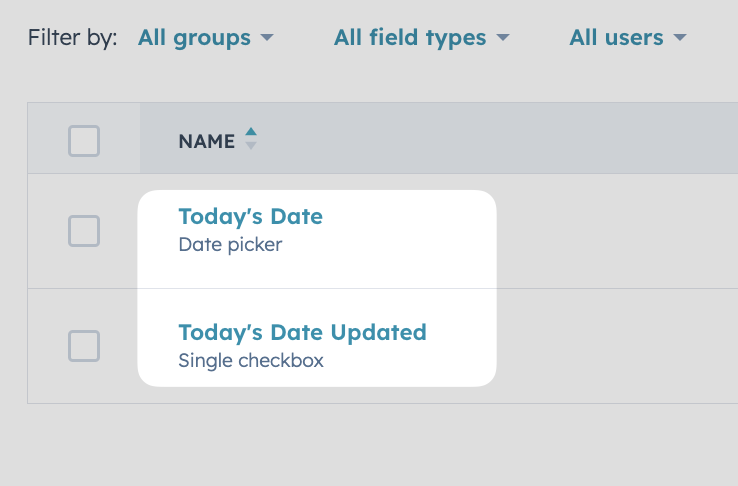Click the Filter by label

coord(72,38)
